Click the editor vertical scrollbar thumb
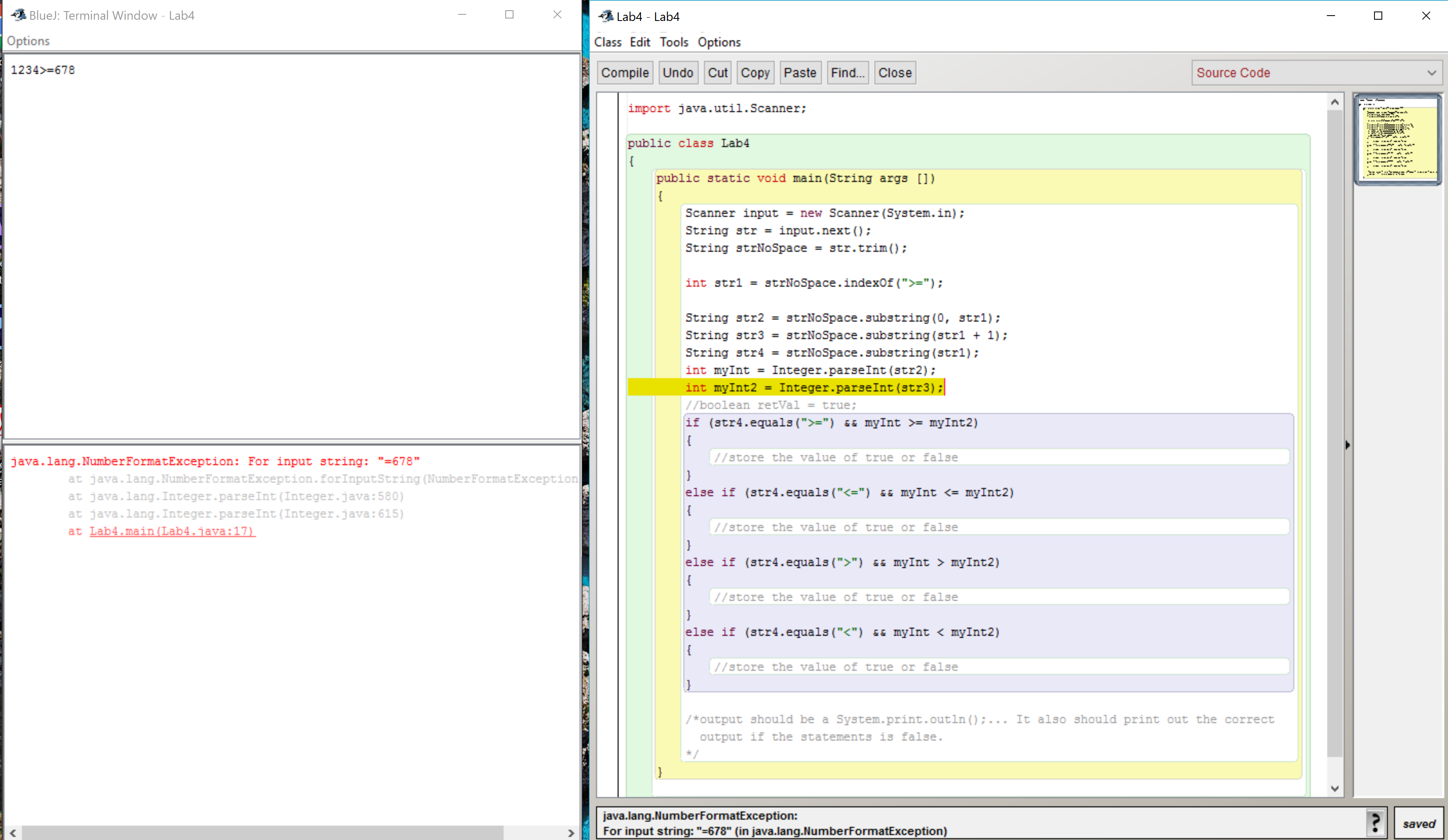The height and width of the screenshot is (840, 1448). [x=1334, y=434]
